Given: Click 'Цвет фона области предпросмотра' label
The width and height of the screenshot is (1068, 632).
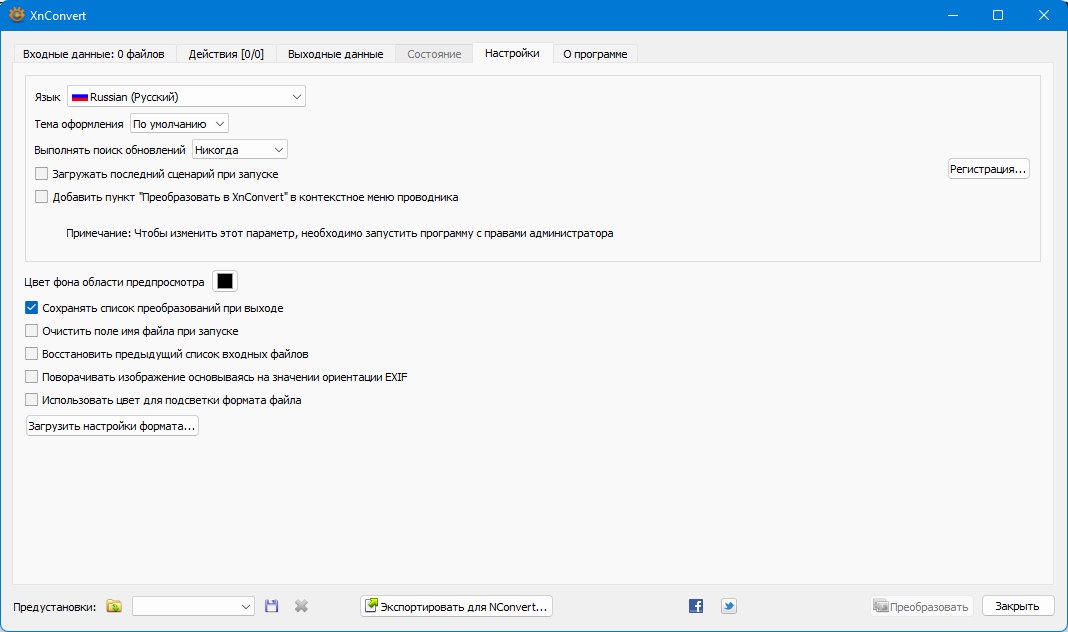Looking at the screenshot, I should 114,282.
